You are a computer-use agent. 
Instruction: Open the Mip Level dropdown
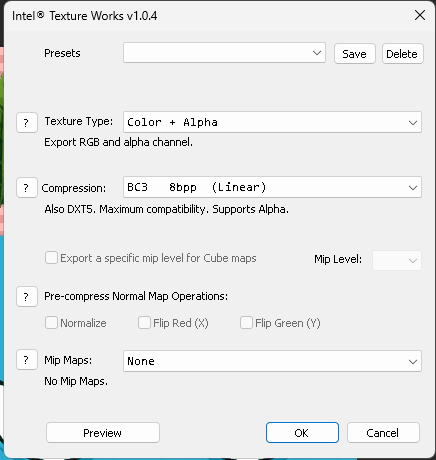point(397,260)
